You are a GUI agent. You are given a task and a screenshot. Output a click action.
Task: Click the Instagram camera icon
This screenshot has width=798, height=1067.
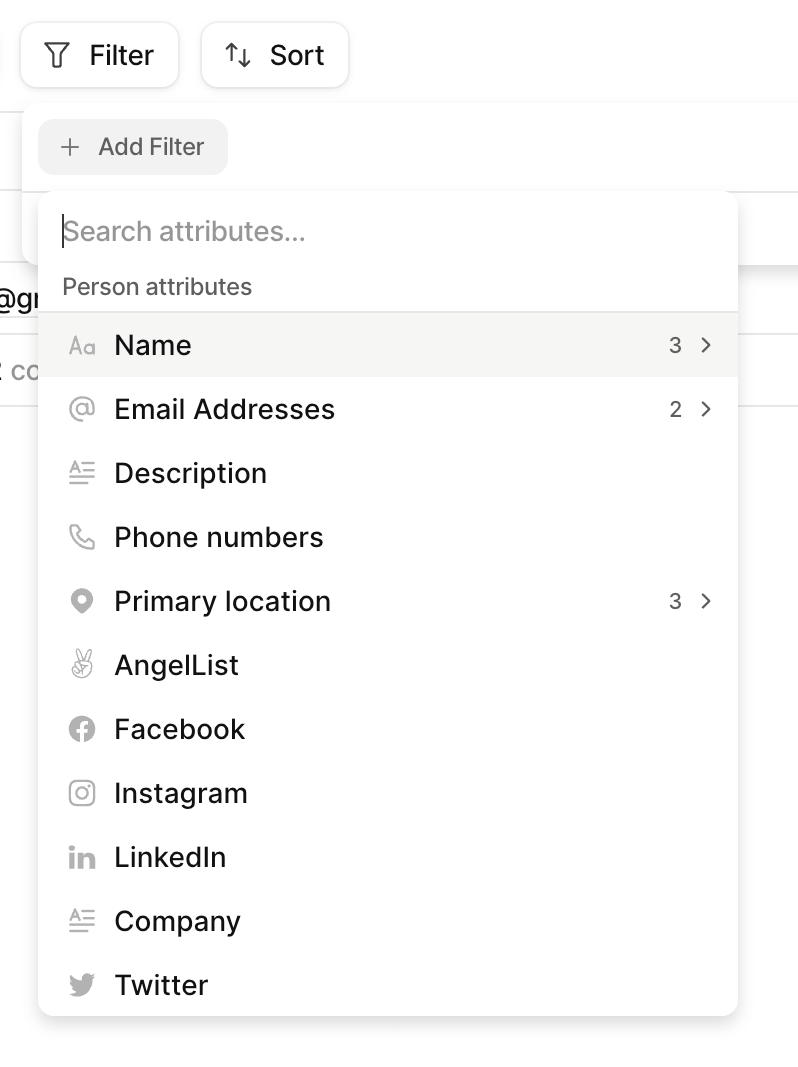coord(82,793)
